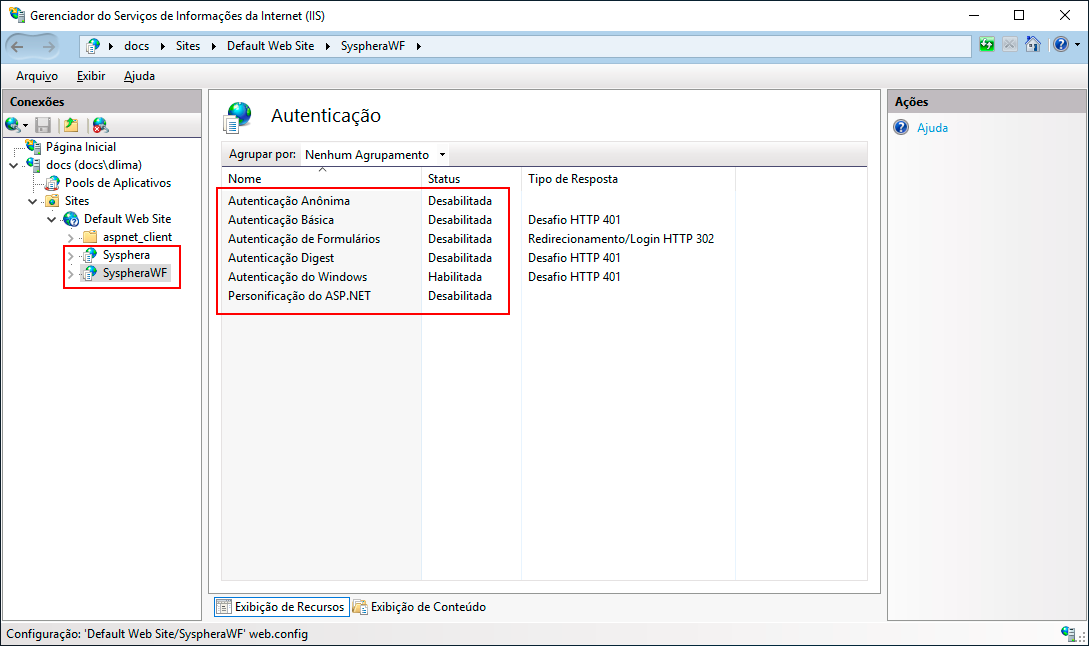Collapse the Default Web Site node
This screenshot has height=646, width=1089.
click(51, 219)
